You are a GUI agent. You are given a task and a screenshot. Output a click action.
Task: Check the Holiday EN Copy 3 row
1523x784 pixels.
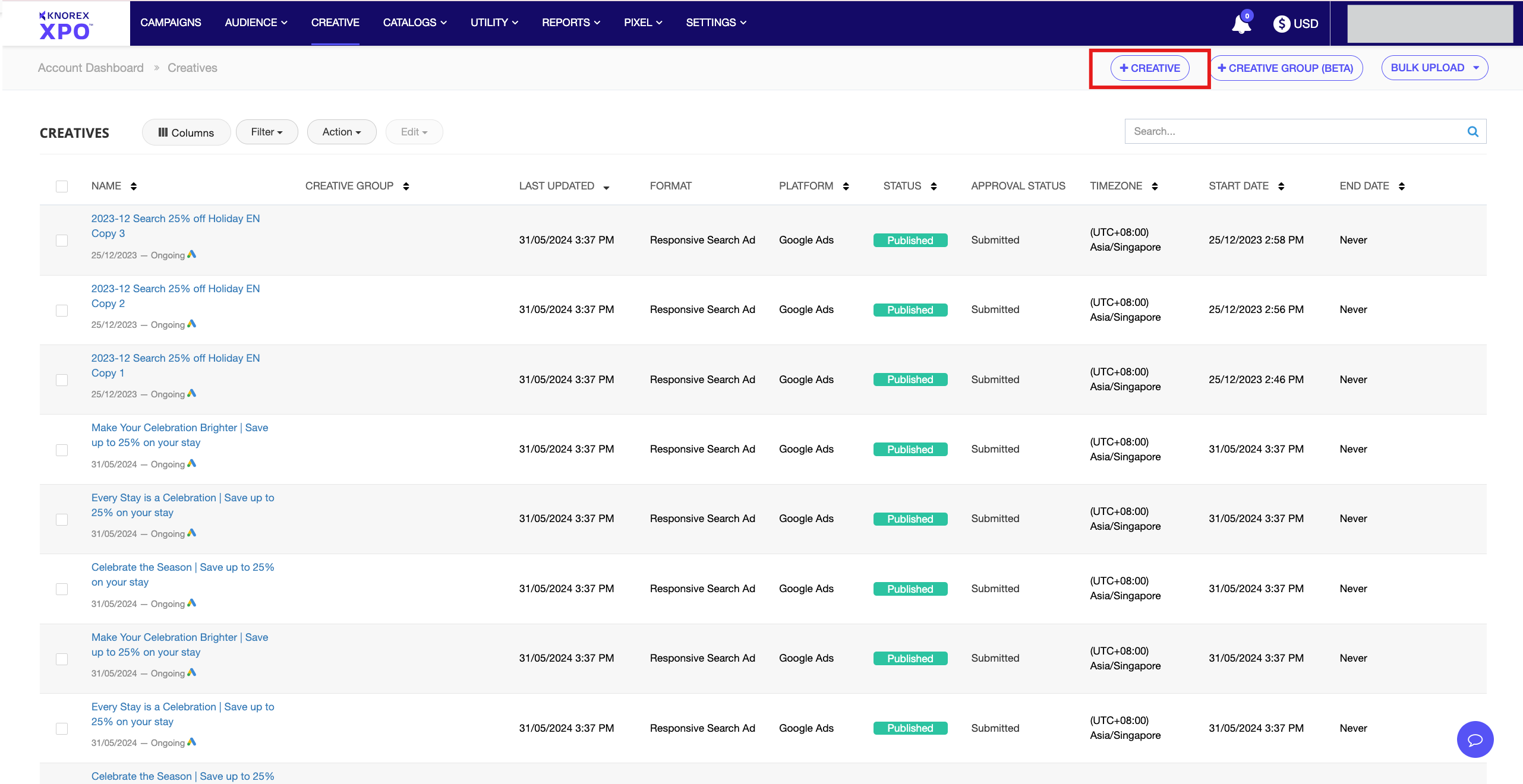62,241
